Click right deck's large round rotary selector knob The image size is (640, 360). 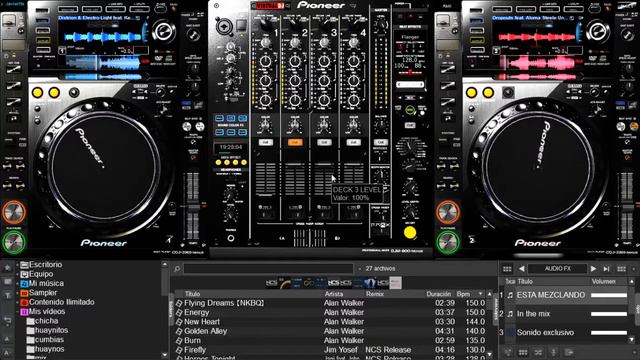pyautogui.click(x=598, y=31)
